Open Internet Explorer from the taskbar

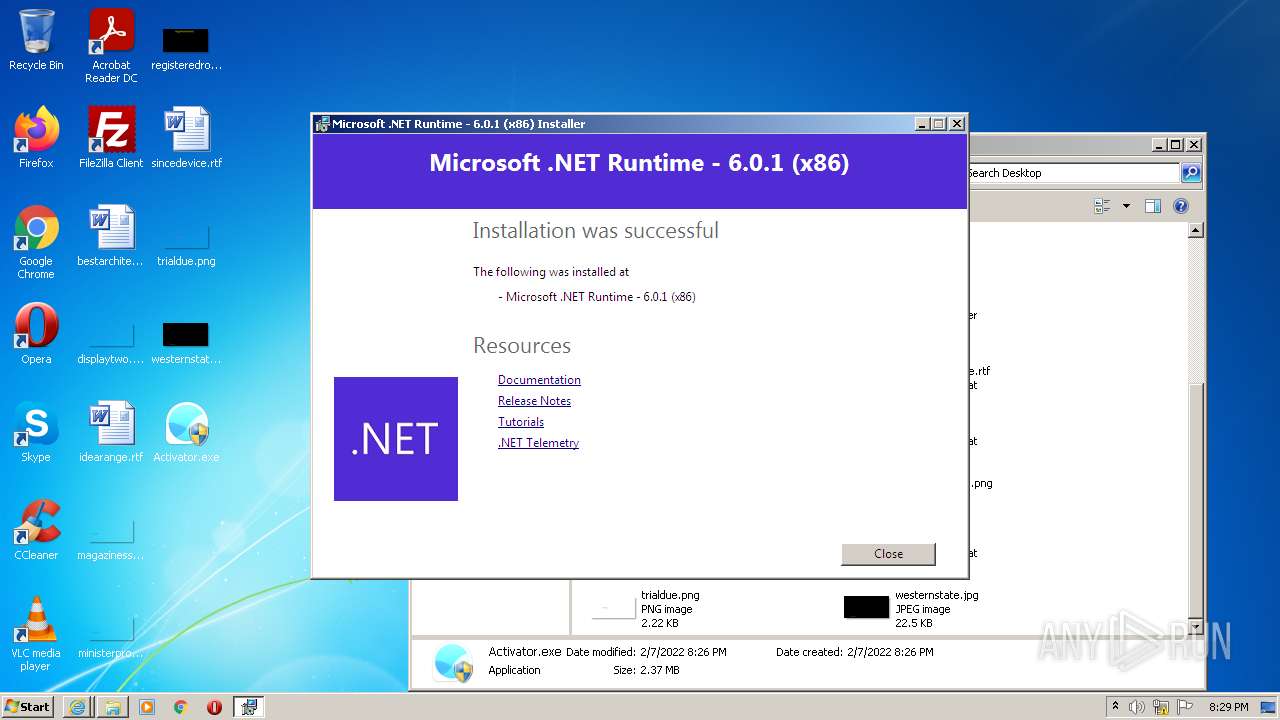click(x=77, y=707)
